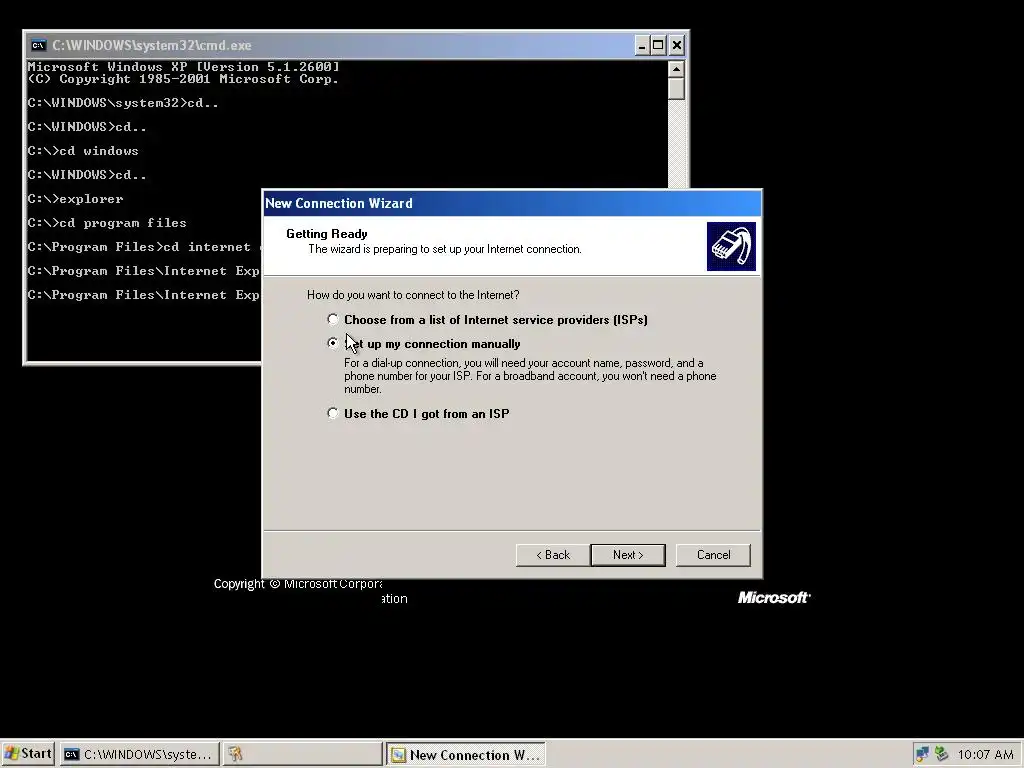This screenshot has height=768, width=1024.
Task: Click the dial-up connection description paragraph
Action: 530,376
